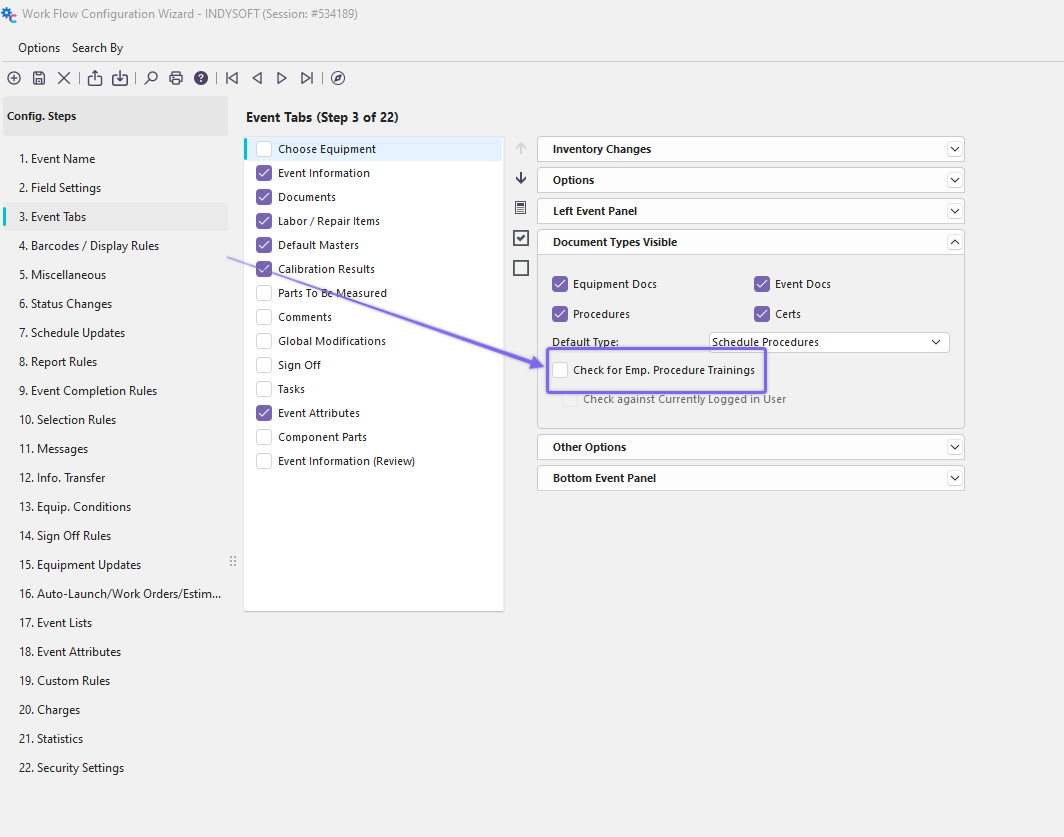This screenshot has height=837, width=1064.
Task: Click the compass navigation icon
Action: [338, 78]
